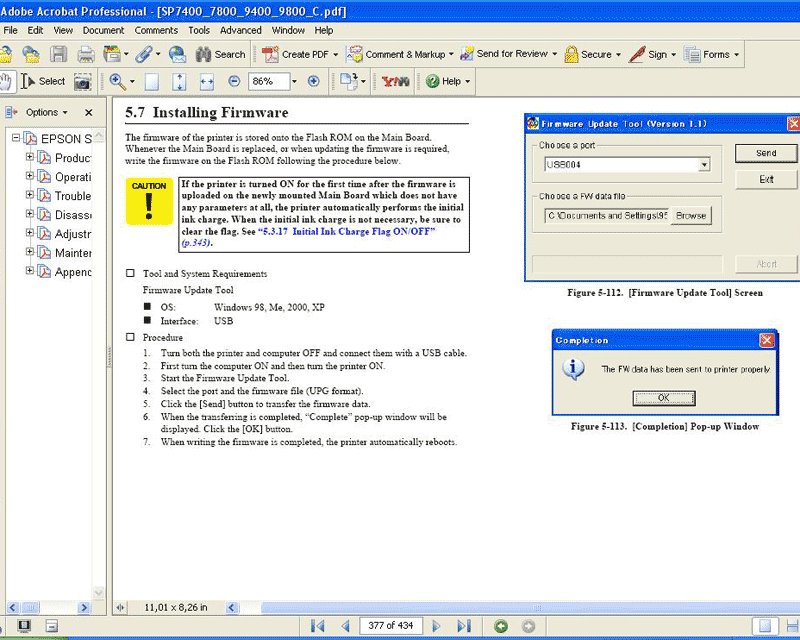Image resolution: width=800 pixels, height=640 pixels.
Task: Pick the Zoom In magnifier tool
Action: (x=117, y=82)
